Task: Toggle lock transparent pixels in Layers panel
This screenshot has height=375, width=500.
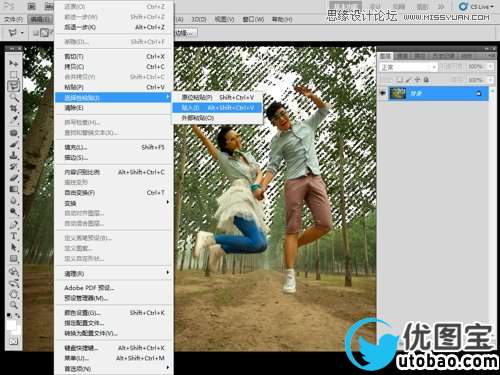Action: pyautogui.click(x=400, y=80)
